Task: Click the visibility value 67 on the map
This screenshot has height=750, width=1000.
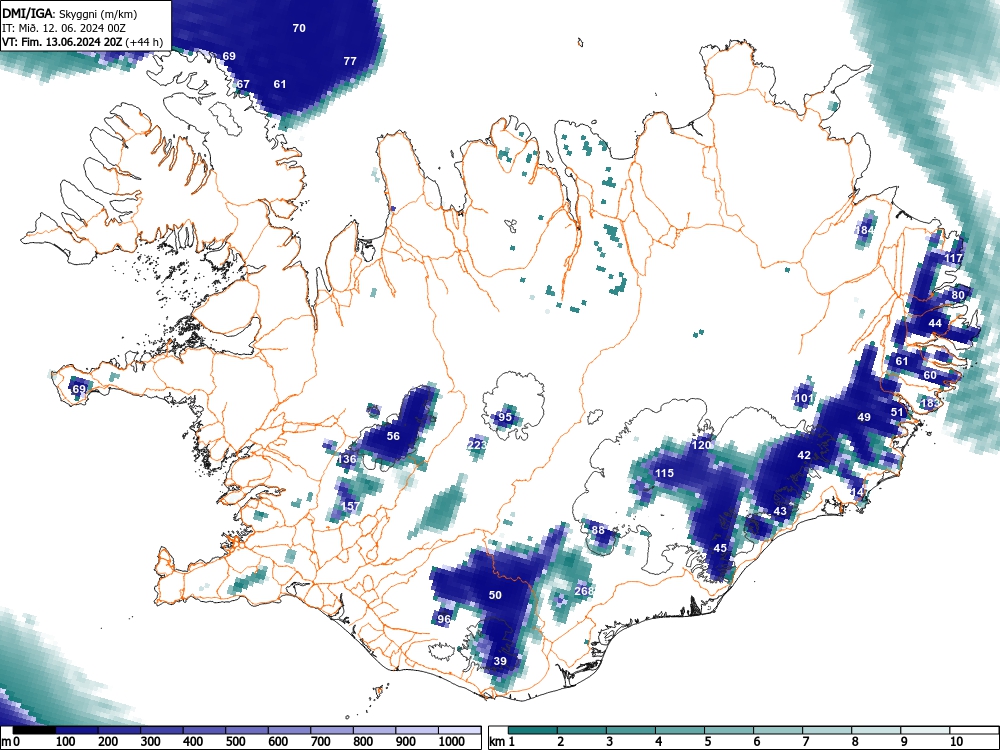Action: 243,84
